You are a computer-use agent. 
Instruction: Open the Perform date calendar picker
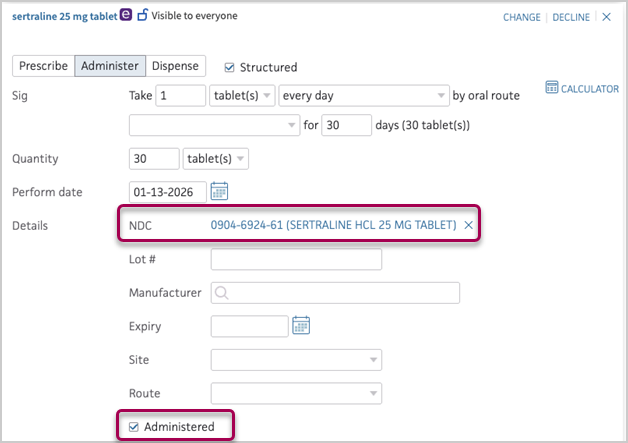tap(219, 191)
